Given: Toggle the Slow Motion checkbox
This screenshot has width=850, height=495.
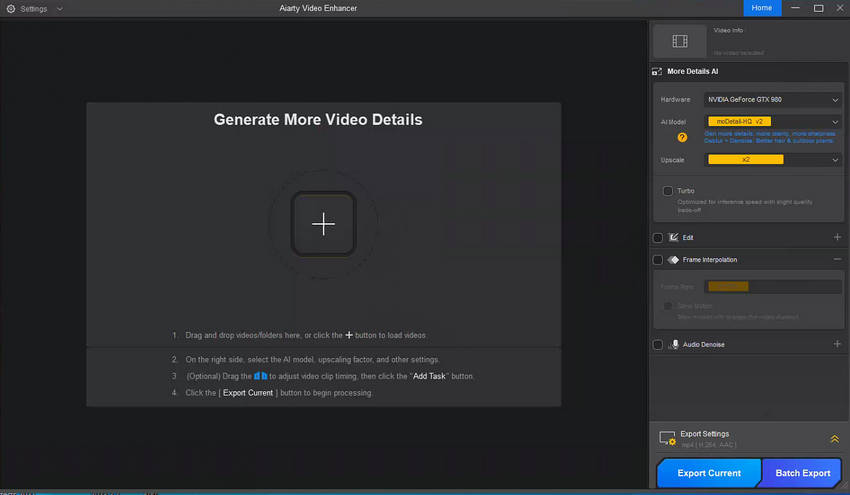Looking at the screenshot, I should pyautogui.click(x=668, y=306).
